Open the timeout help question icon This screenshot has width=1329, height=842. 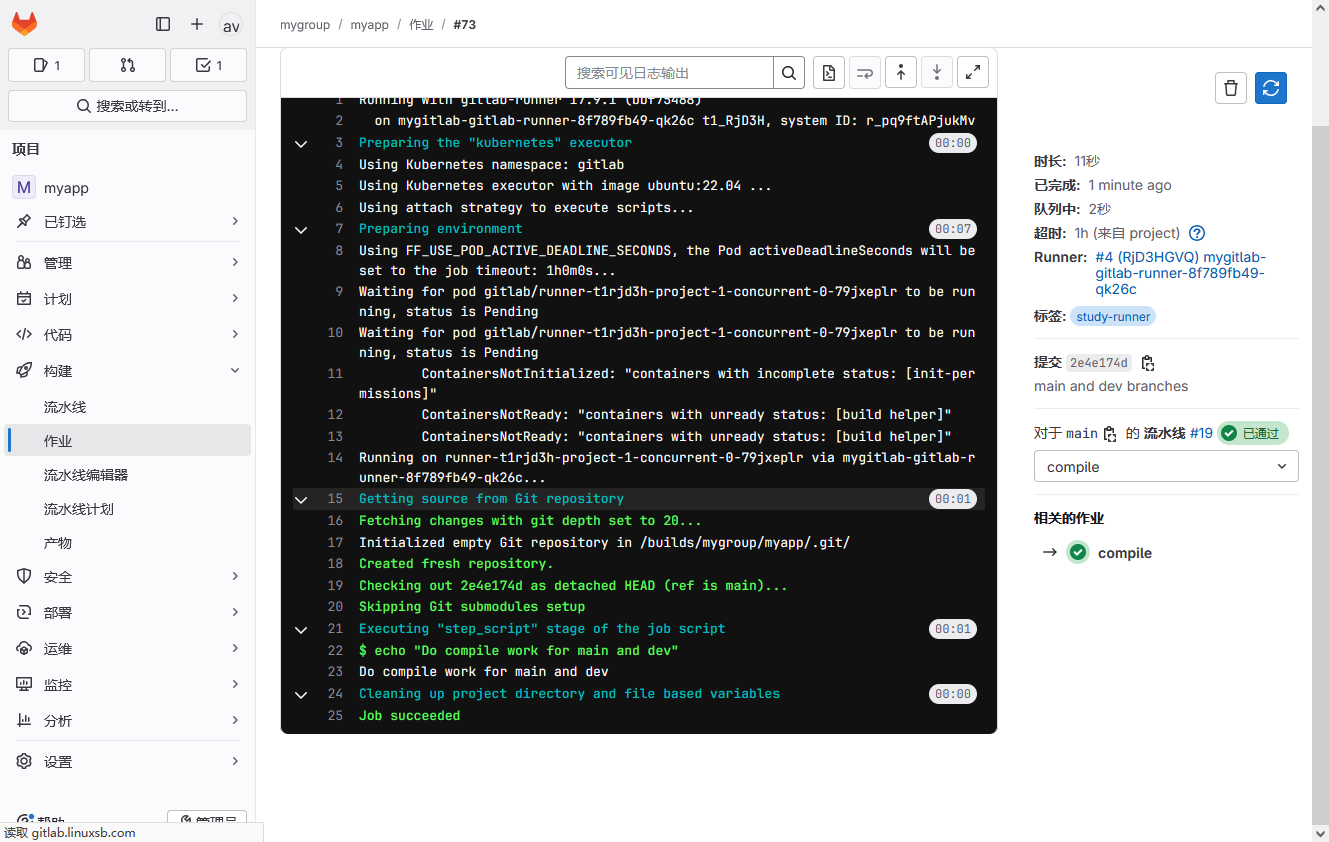click(x=1197, y=233)
